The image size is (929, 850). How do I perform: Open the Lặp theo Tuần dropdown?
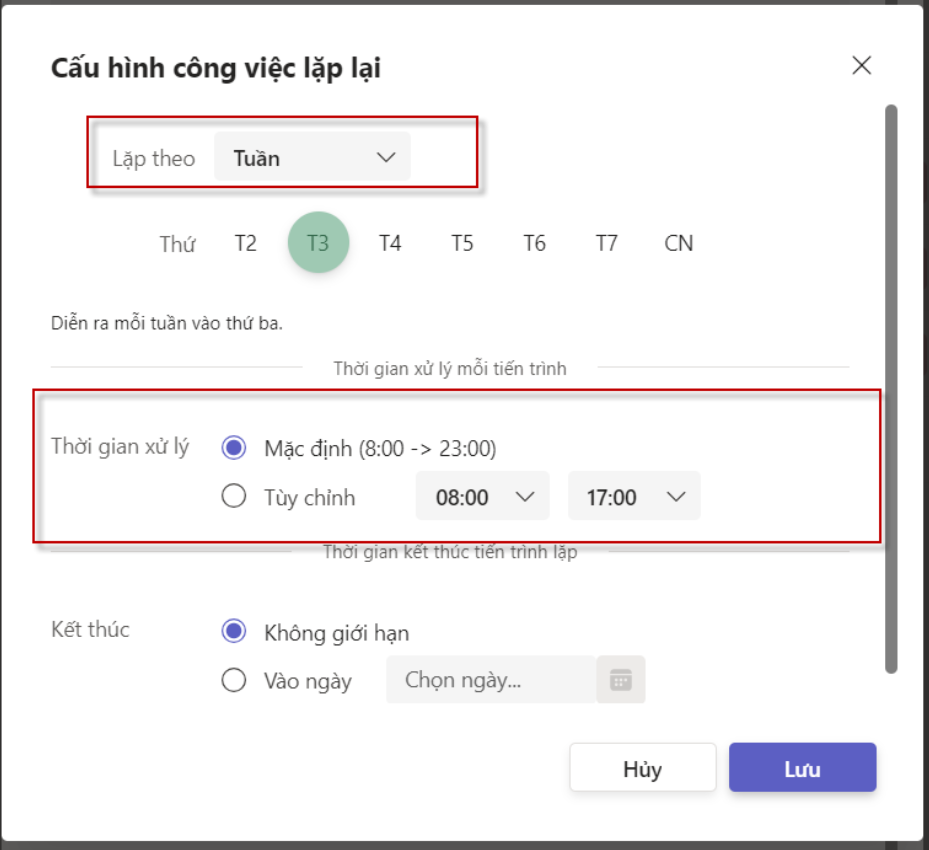312,158
